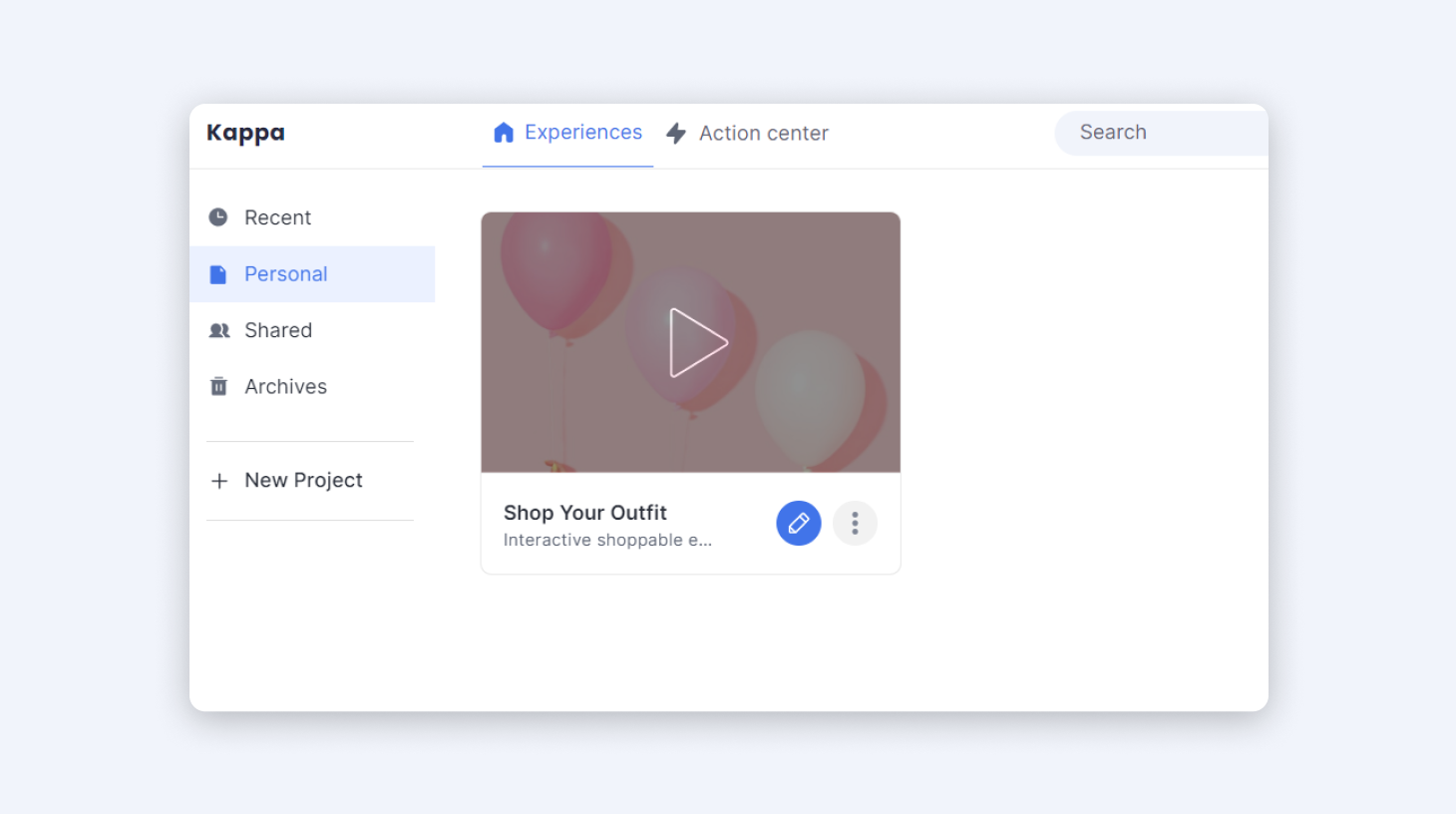Click the trash icon beside Archives
This screenshot has width=1456, height=814.
pos(218,387)
